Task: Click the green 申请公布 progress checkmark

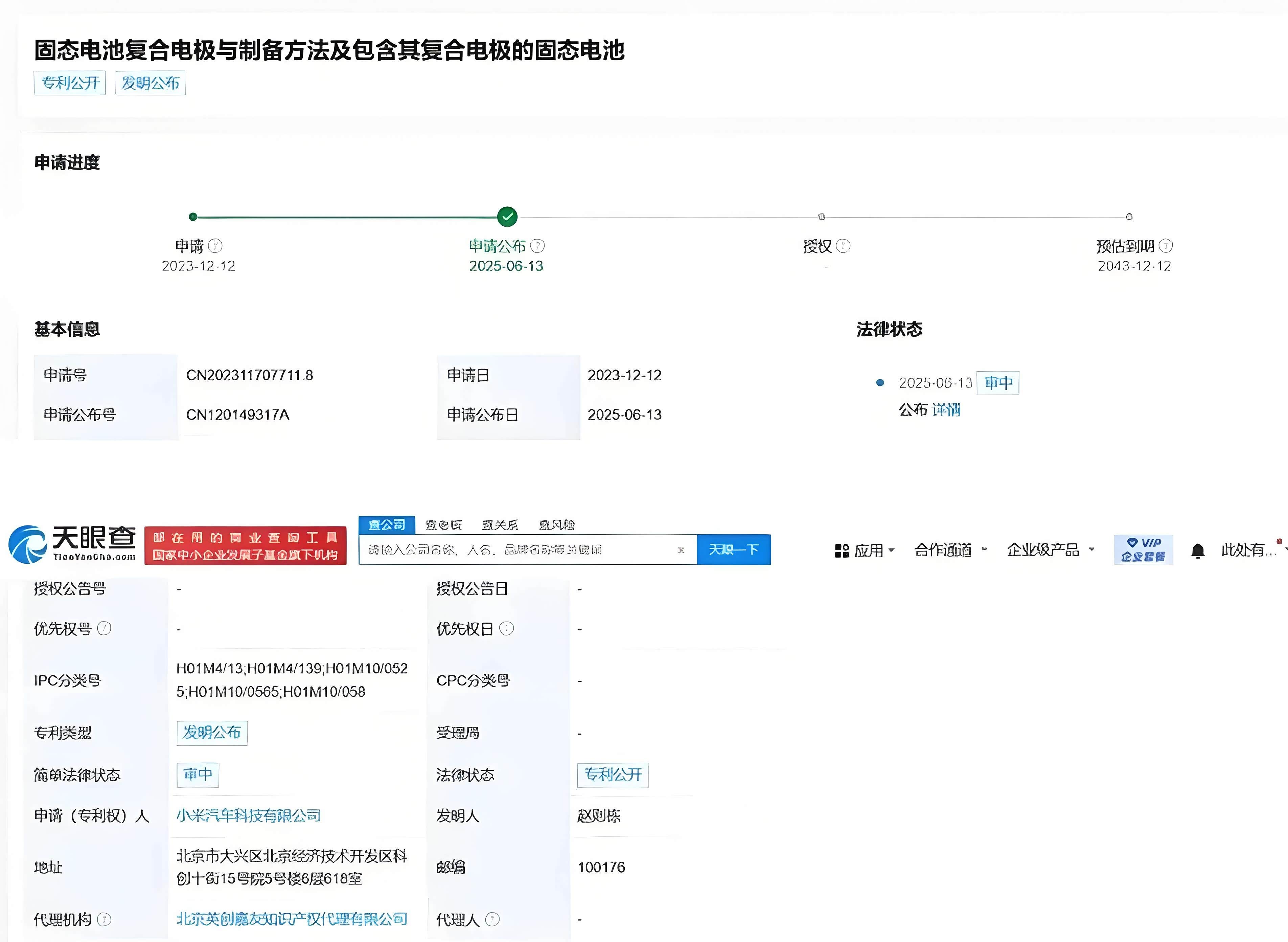Action: pos(507,217)
